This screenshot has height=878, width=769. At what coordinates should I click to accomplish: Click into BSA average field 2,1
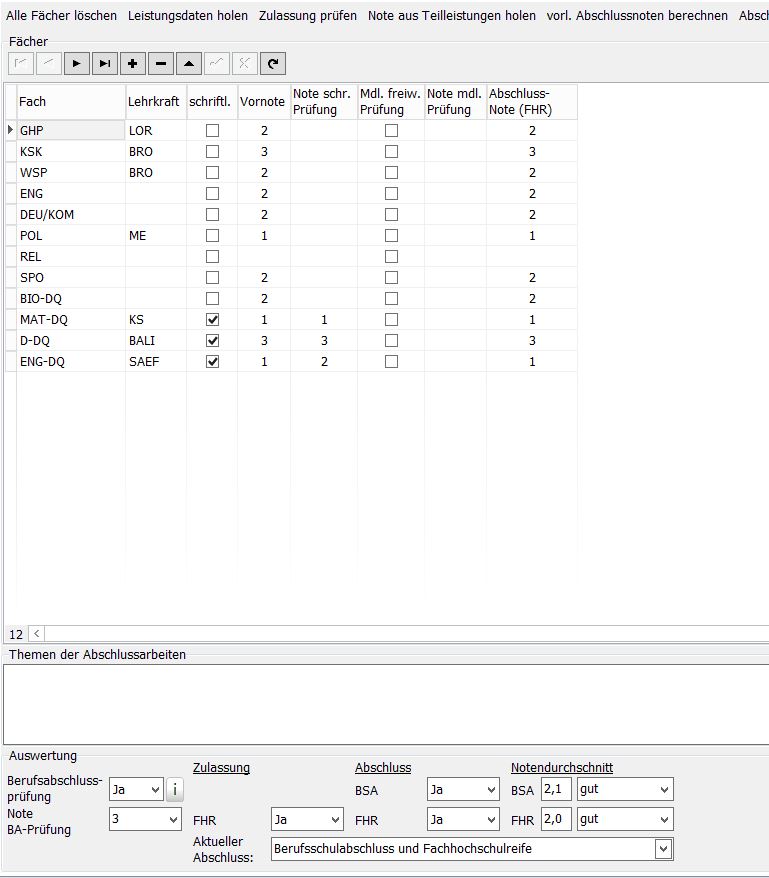click(x=556, y=790)
